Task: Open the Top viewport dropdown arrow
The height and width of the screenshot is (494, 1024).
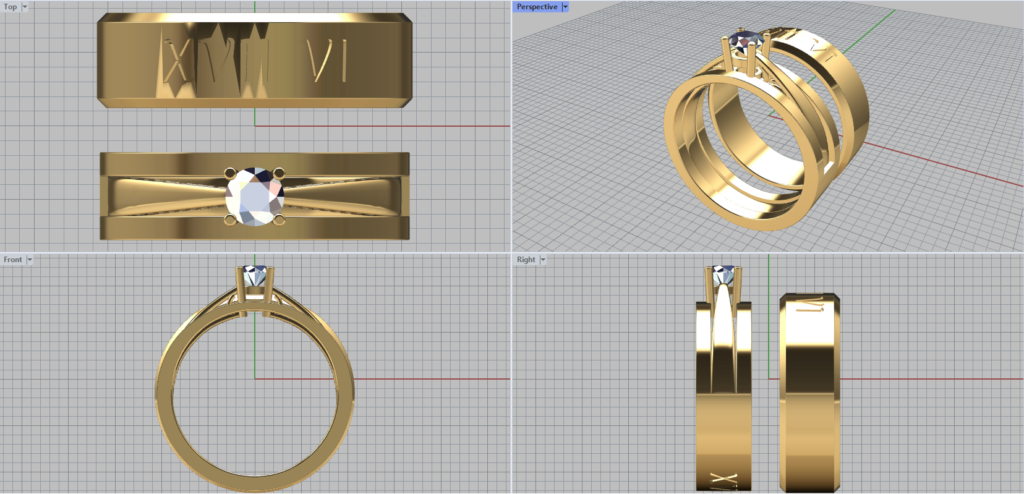Action: click(25, 7)
